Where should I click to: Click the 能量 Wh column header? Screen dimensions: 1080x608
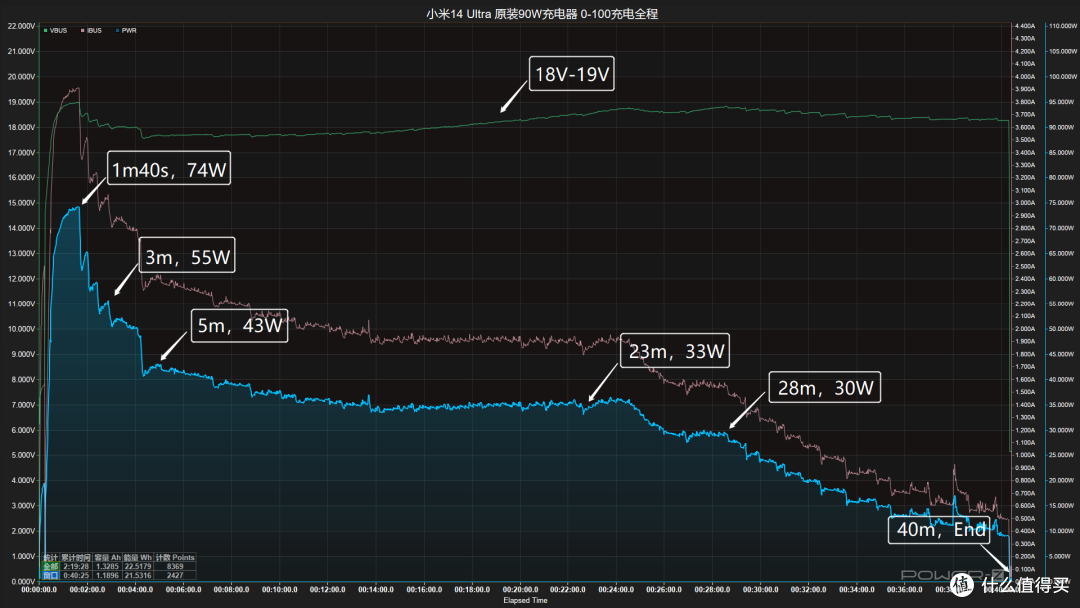click(138, 557)
